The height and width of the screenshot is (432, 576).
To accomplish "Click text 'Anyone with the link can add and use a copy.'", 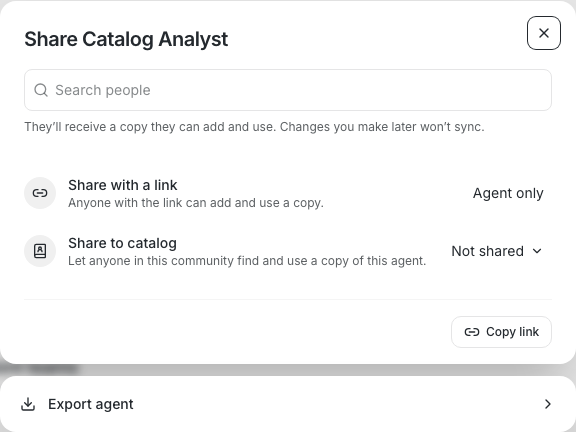I will click(196, 203).
